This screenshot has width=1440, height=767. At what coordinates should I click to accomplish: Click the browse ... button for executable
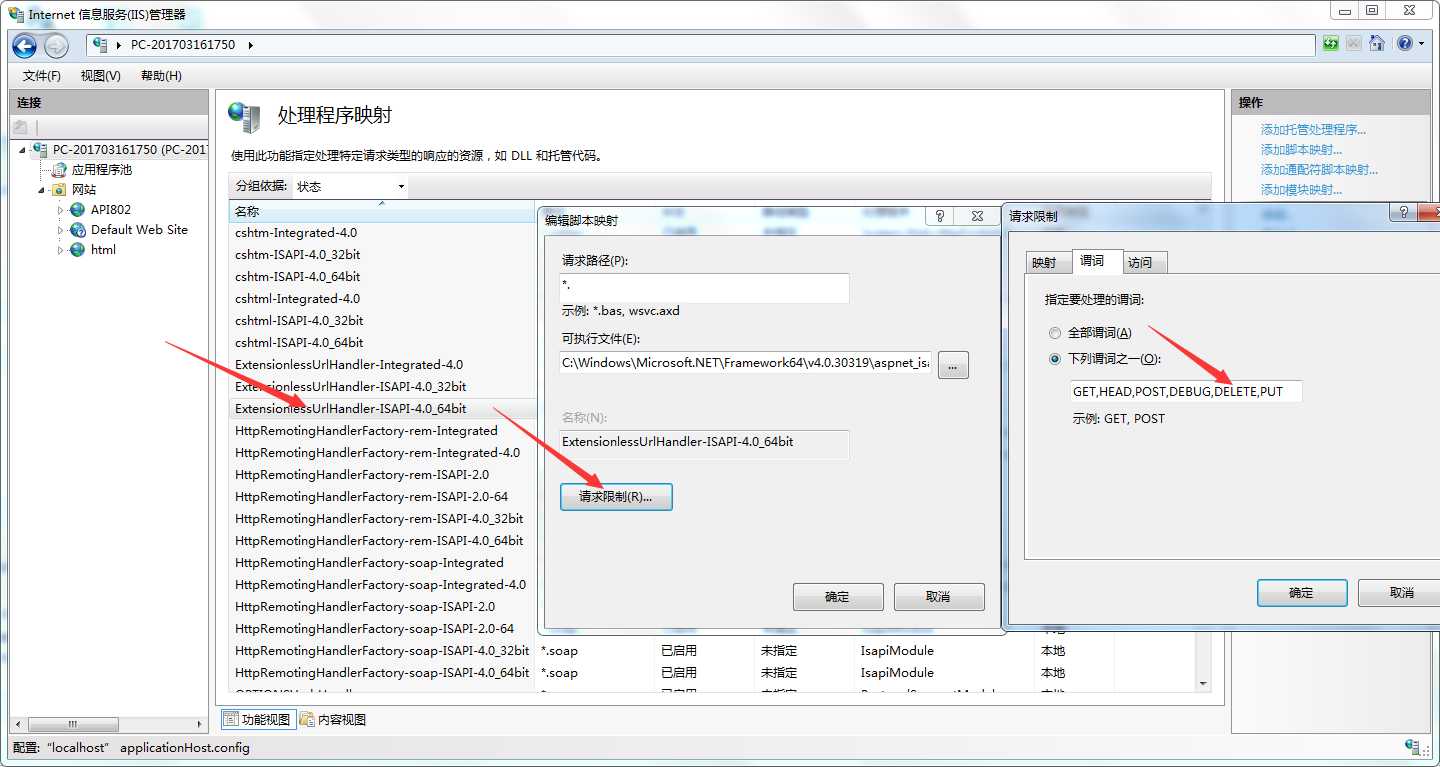click(953, 365)
